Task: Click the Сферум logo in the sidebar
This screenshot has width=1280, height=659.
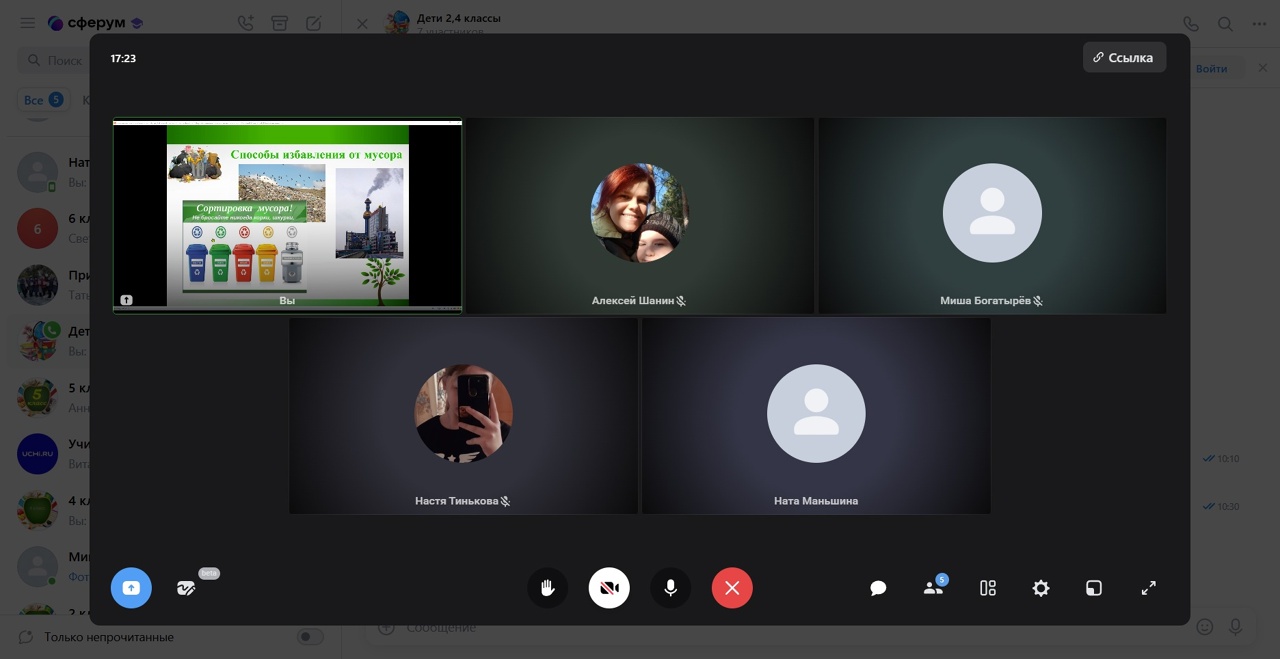Action: click(96, 23)
